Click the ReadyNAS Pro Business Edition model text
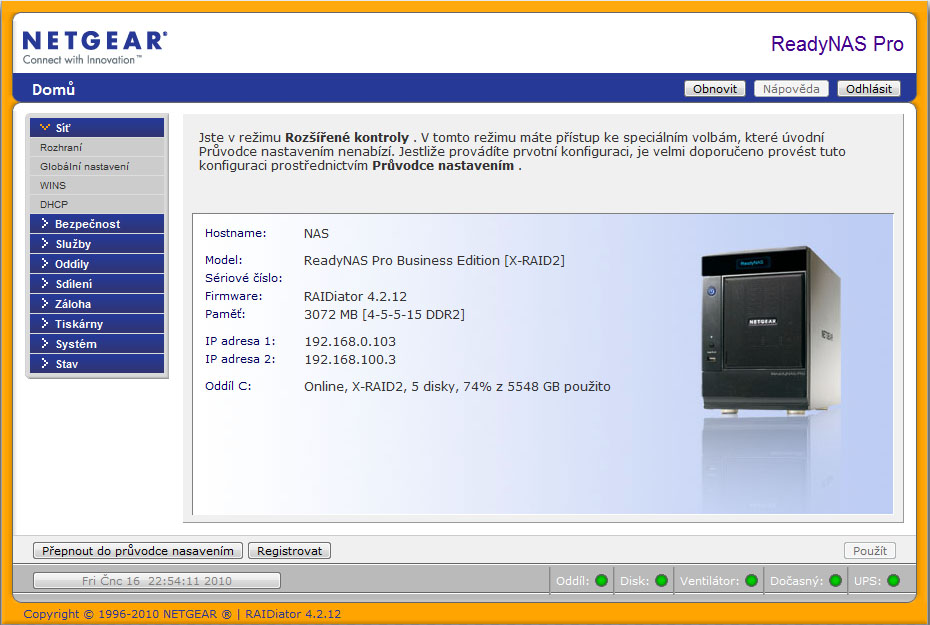 434,261
